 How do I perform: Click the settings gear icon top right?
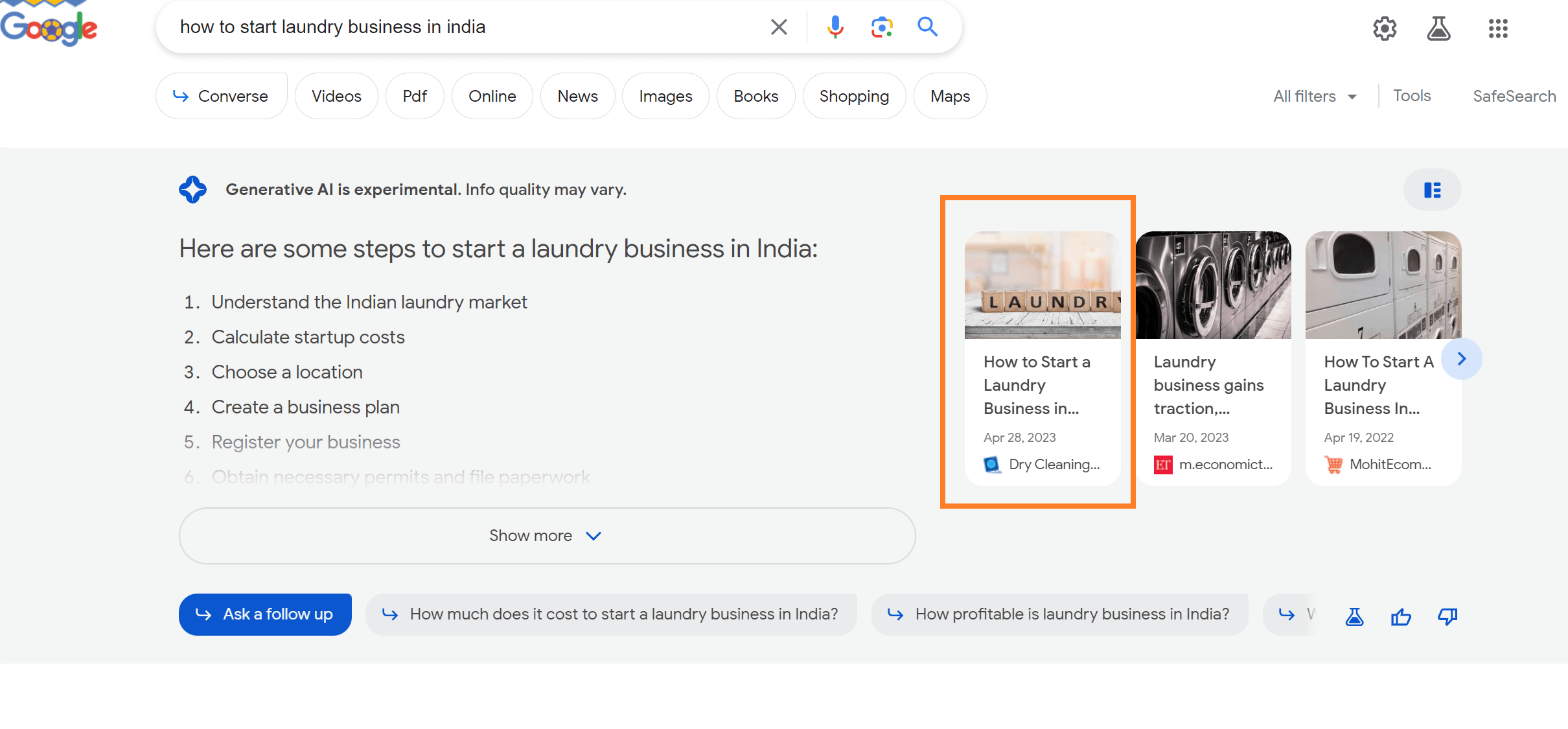click(x=1384, y=27)
